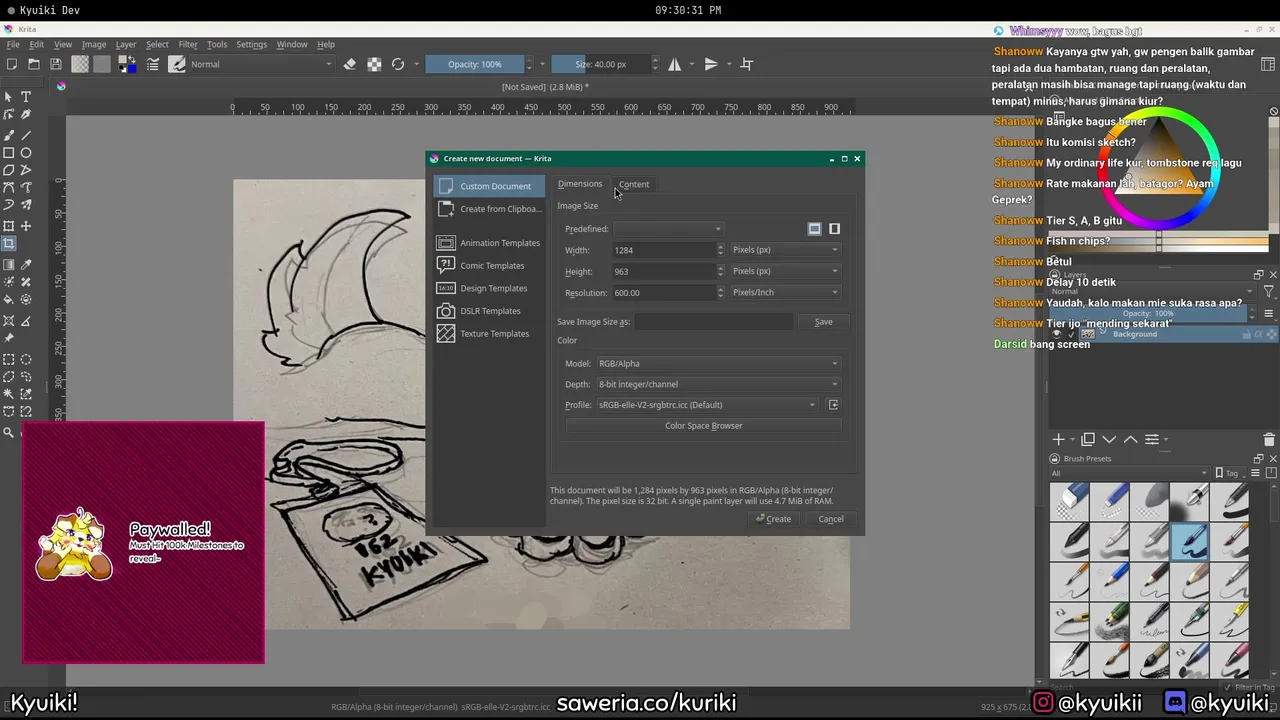Click the Save toolbar icon

[x=56, y=64]
